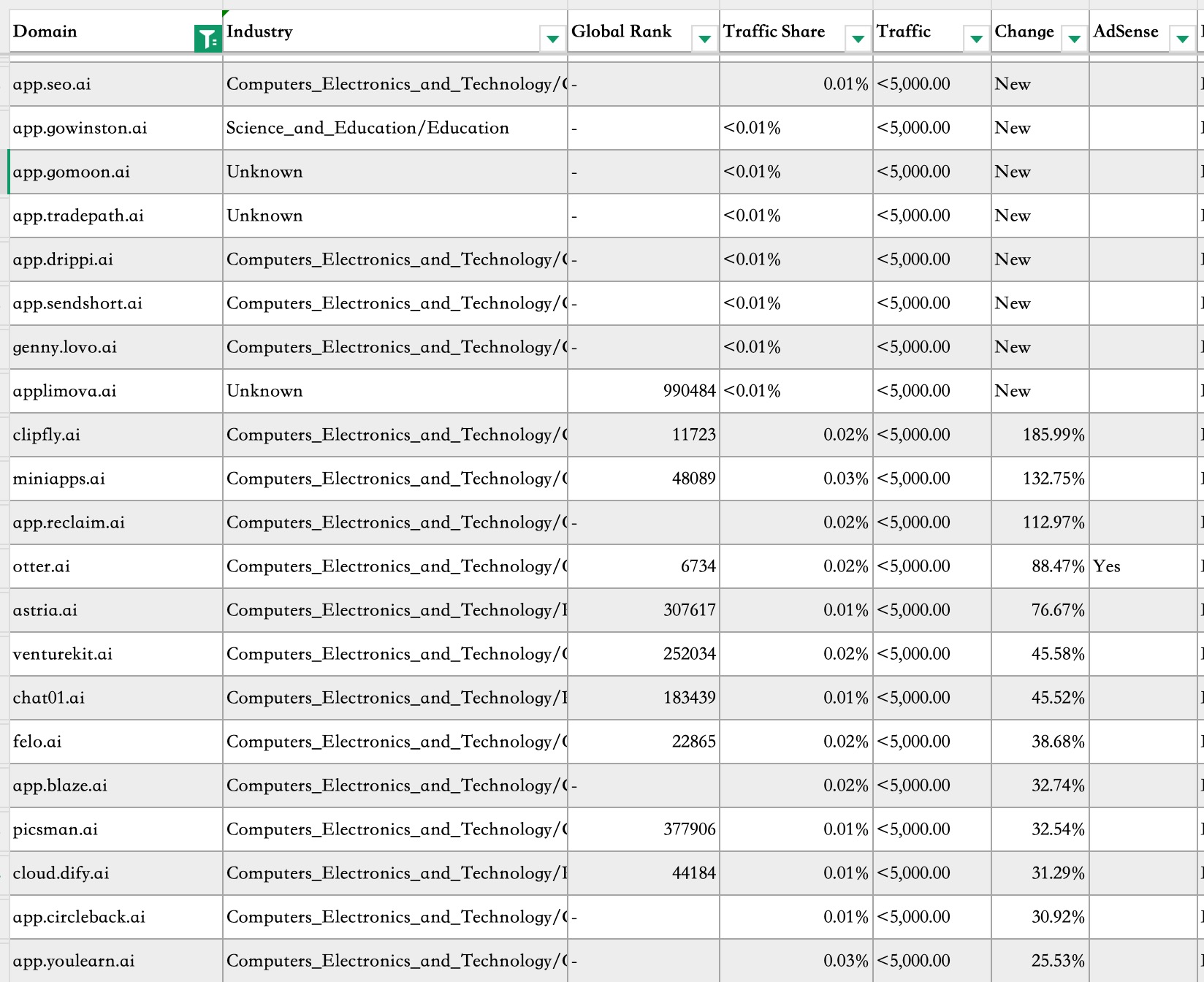Viewport: 1204px width, 982px height.
Task: Select the venturekit.ai domain cell
Action: pyautogui.click(x=116, y=654)
